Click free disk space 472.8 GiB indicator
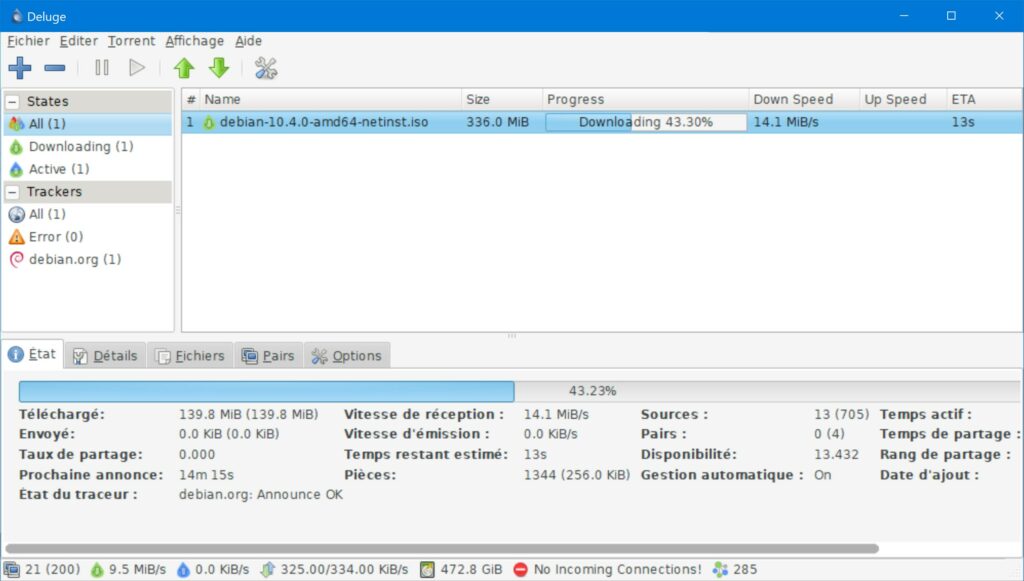Viewport: 1024px width, 581px height. pyautogui.click(x=462, y=570)
